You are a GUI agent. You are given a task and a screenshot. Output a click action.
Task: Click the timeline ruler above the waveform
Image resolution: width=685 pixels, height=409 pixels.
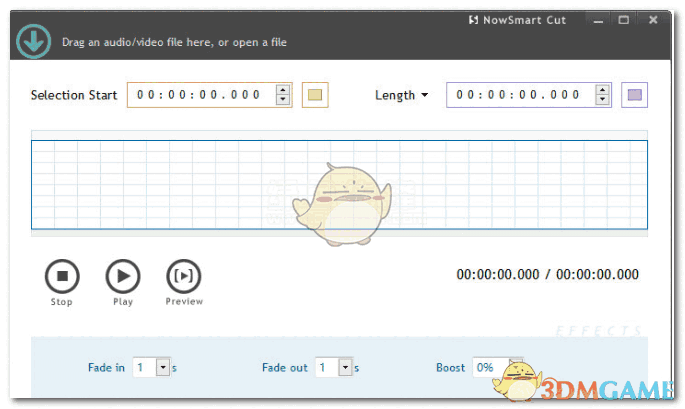[x=339, y=135]
